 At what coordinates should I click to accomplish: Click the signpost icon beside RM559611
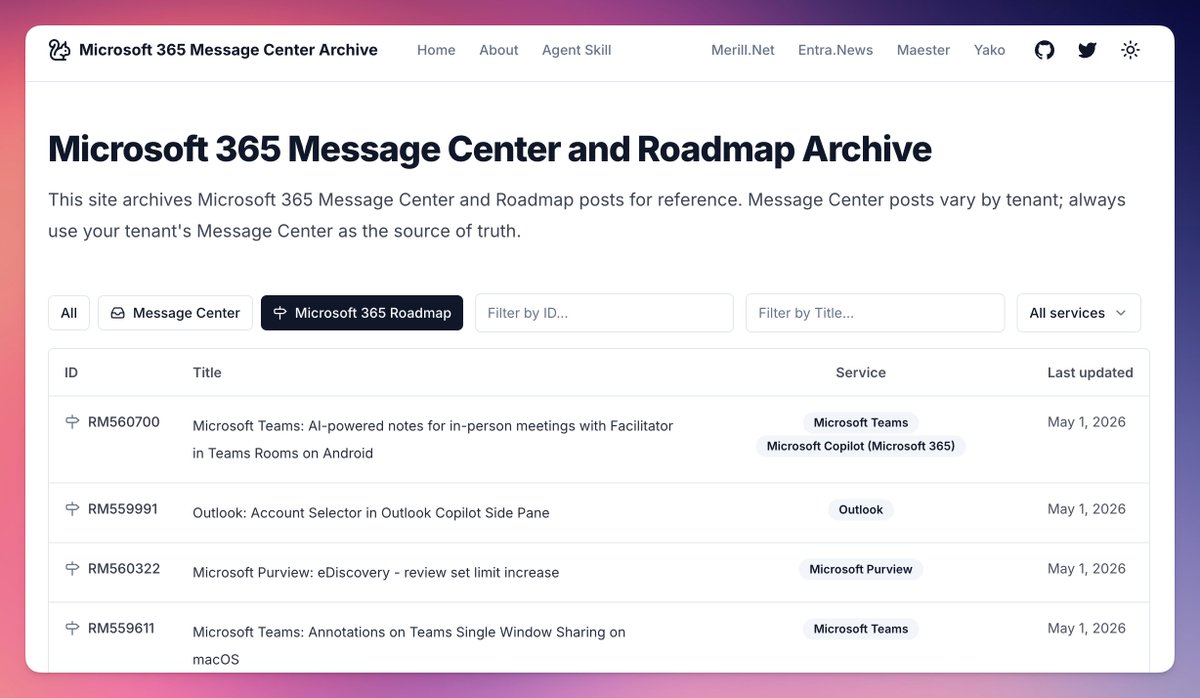[72, 629]
